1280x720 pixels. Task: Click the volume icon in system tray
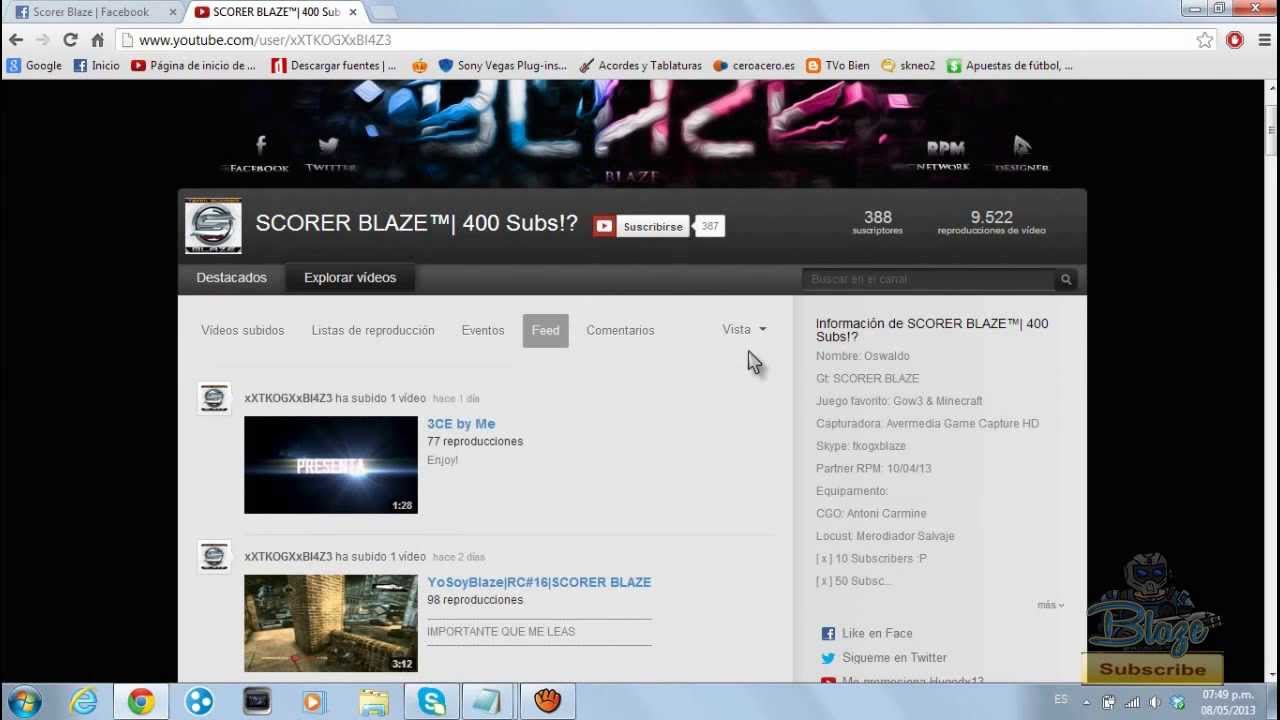(x=1155, y=702)
